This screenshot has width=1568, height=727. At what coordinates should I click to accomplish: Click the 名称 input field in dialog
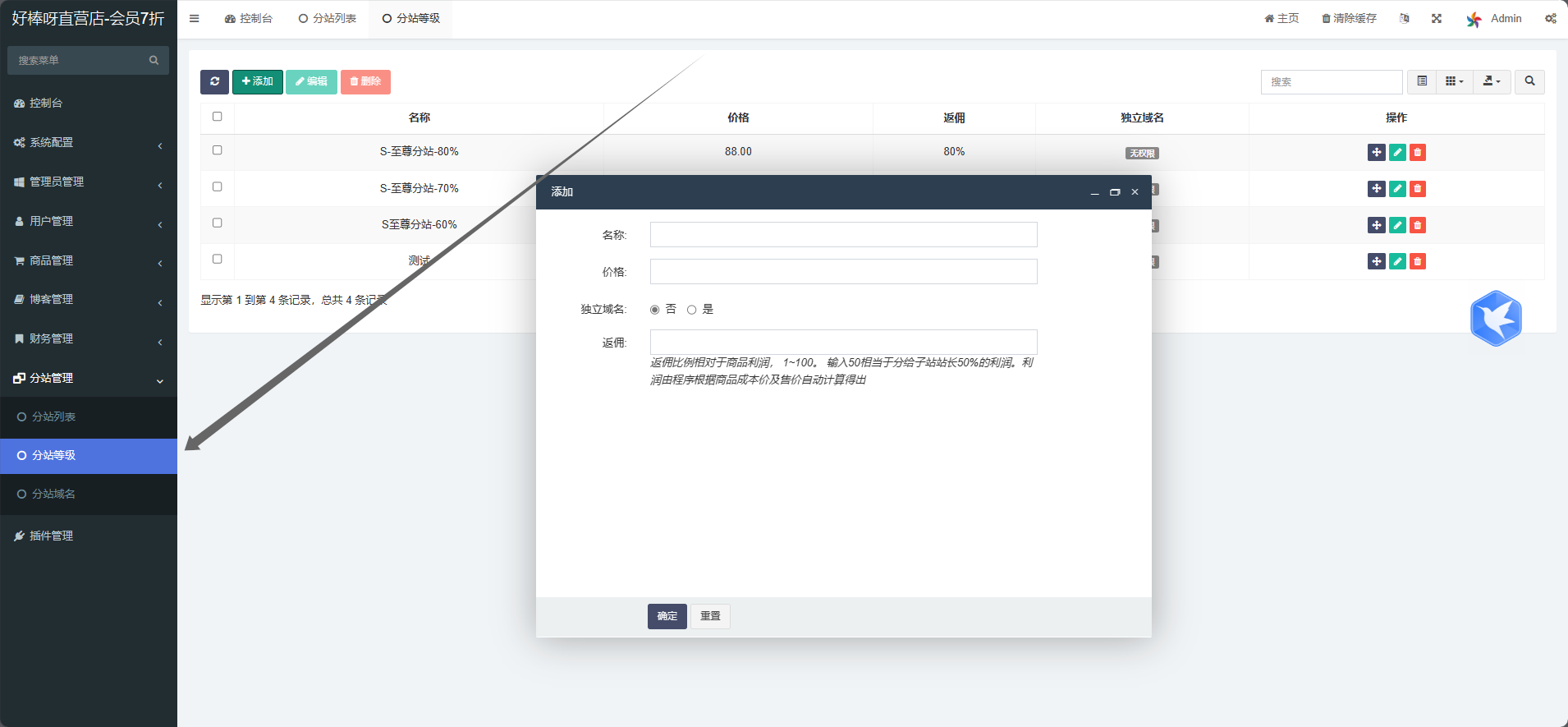point(843,235)
